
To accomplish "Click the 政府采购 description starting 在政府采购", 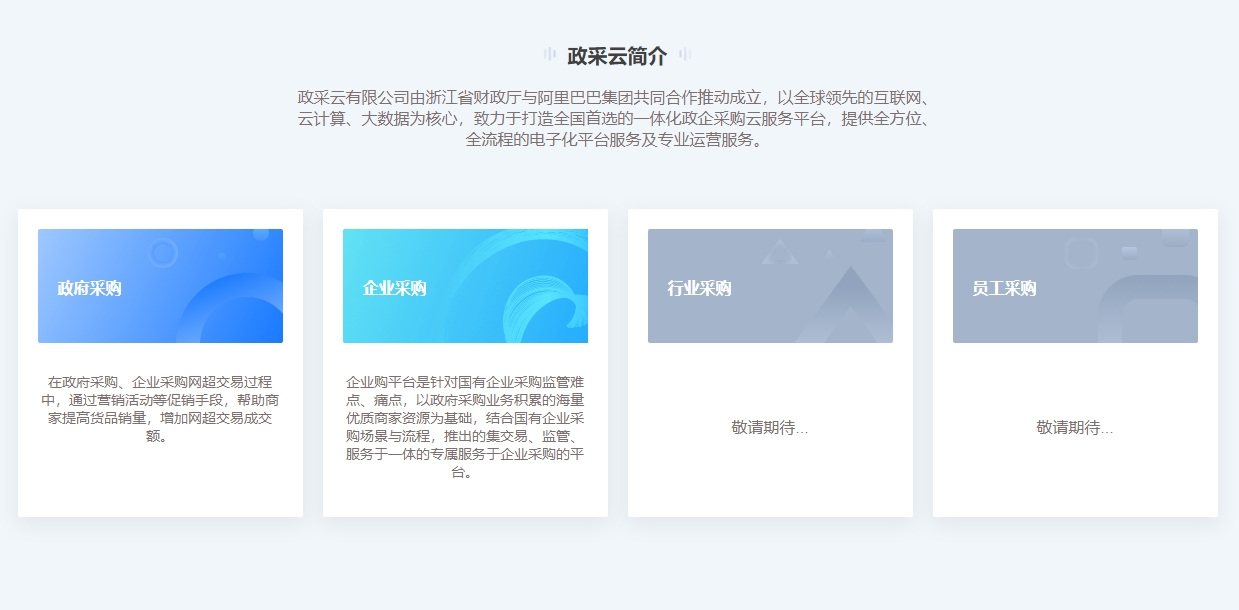I will coord(160,409).
